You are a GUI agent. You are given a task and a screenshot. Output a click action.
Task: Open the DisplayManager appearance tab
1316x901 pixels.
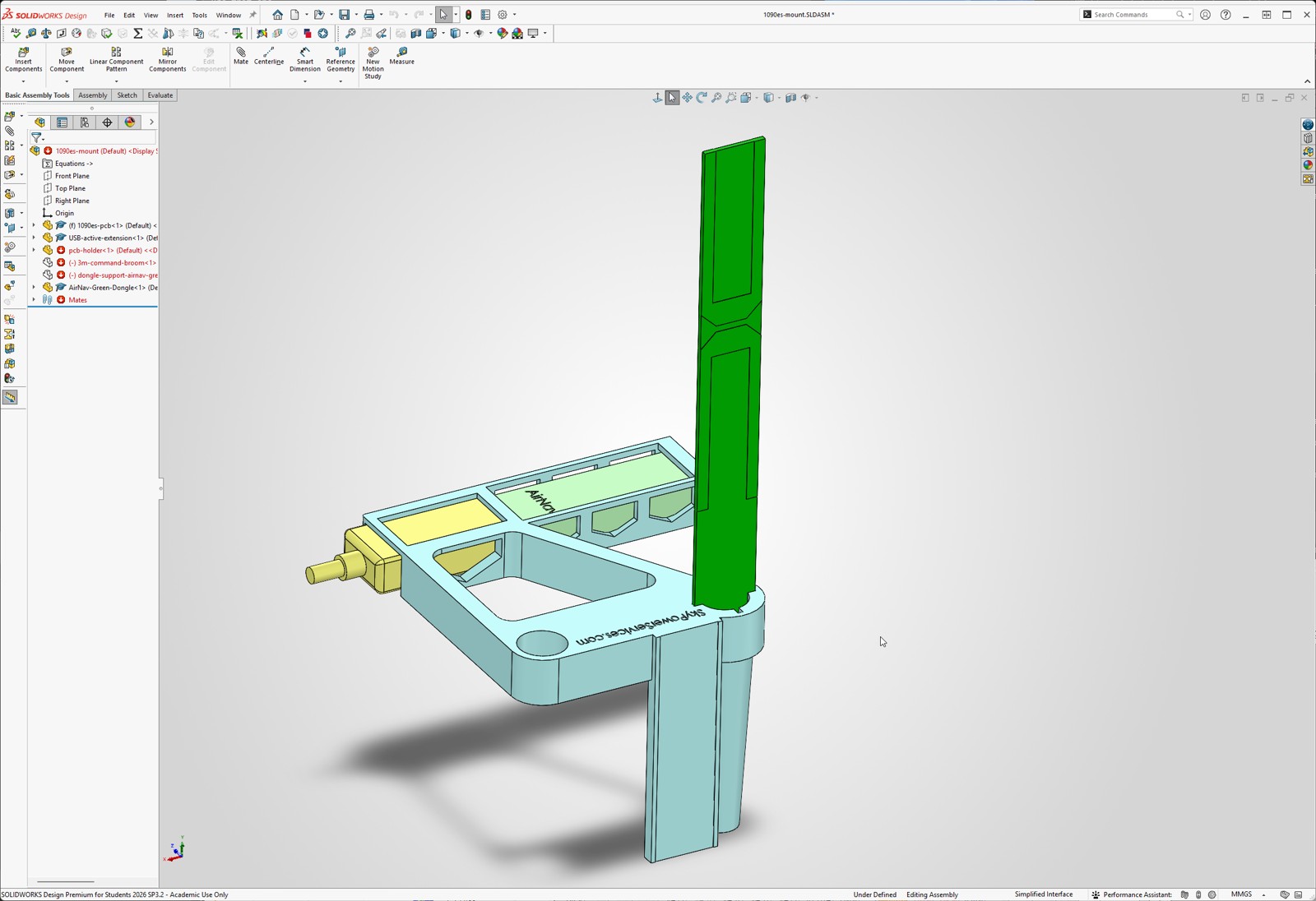(x=130, y=122)
